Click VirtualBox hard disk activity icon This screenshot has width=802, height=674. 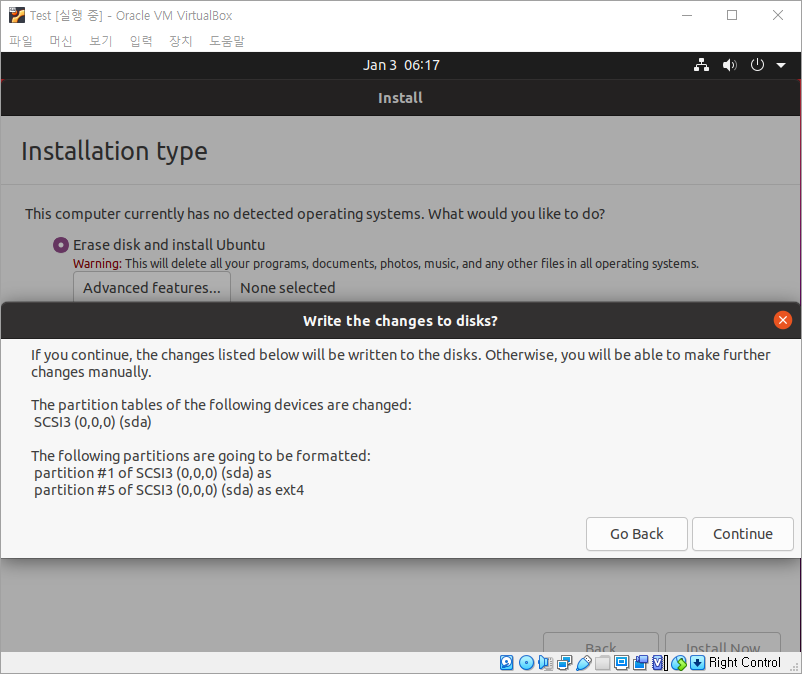(x=507, y=662)
